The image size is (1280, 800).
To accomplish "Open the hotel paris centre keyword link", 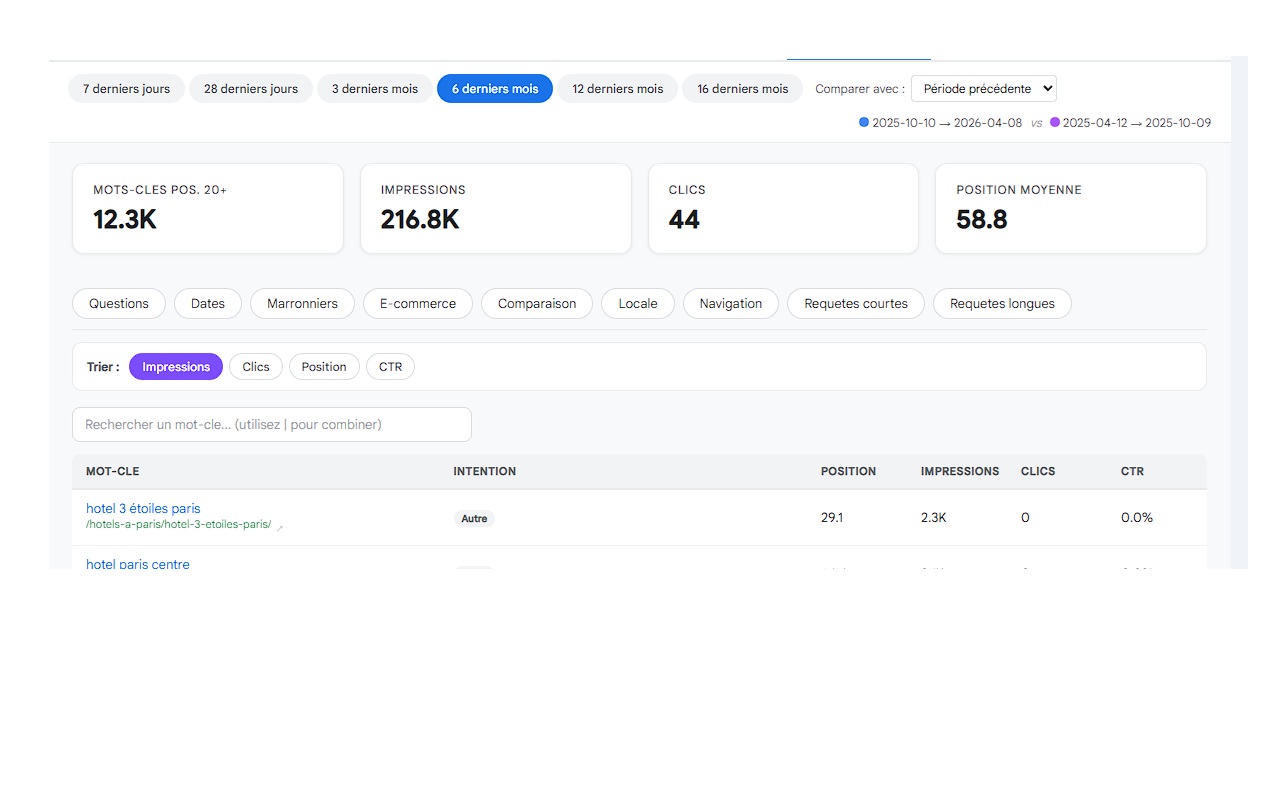I will click(138, 564).
